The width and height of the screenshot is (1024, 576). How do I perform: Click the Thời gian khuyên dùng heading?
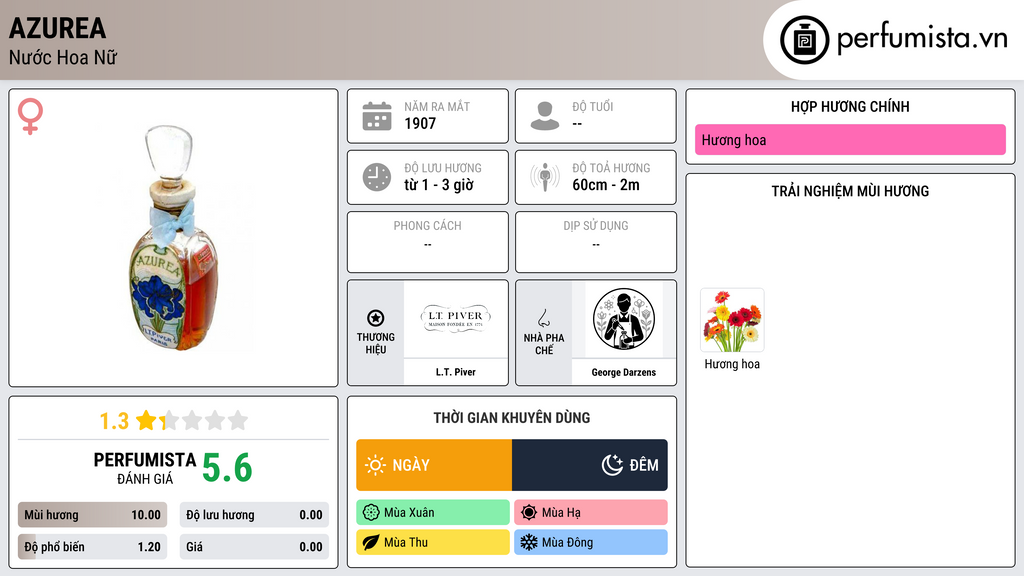[x=512, y=418]
